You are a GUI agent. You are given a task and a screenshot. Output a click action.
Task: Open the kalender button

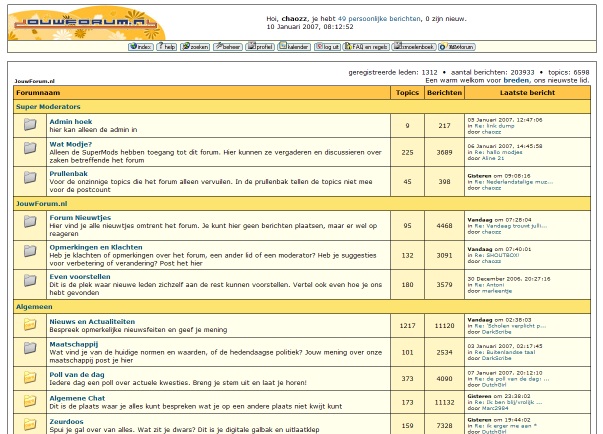coord(295,47)
